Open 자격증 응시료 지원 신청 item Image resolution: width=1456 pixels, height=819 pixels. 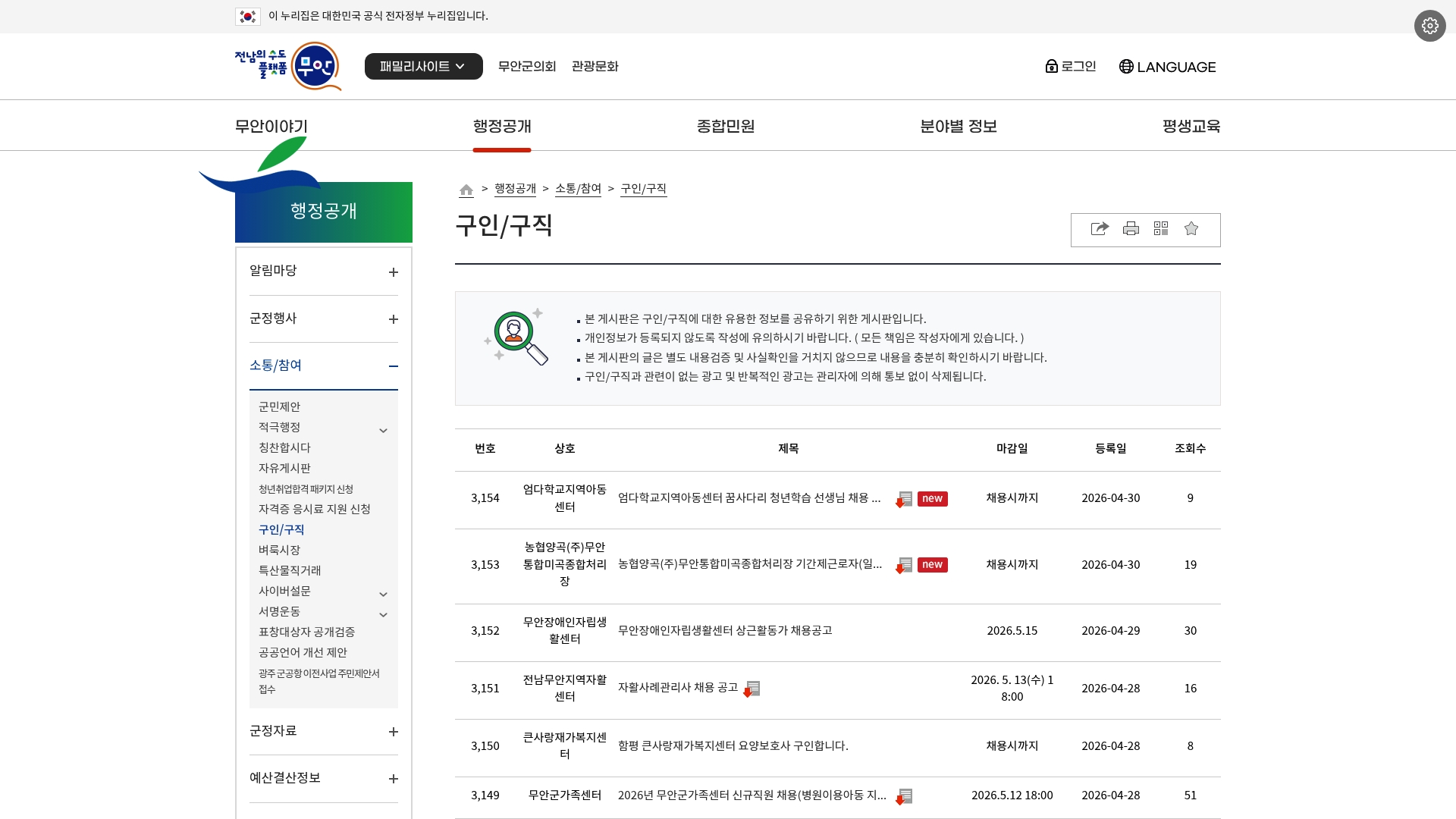[314, 510]
